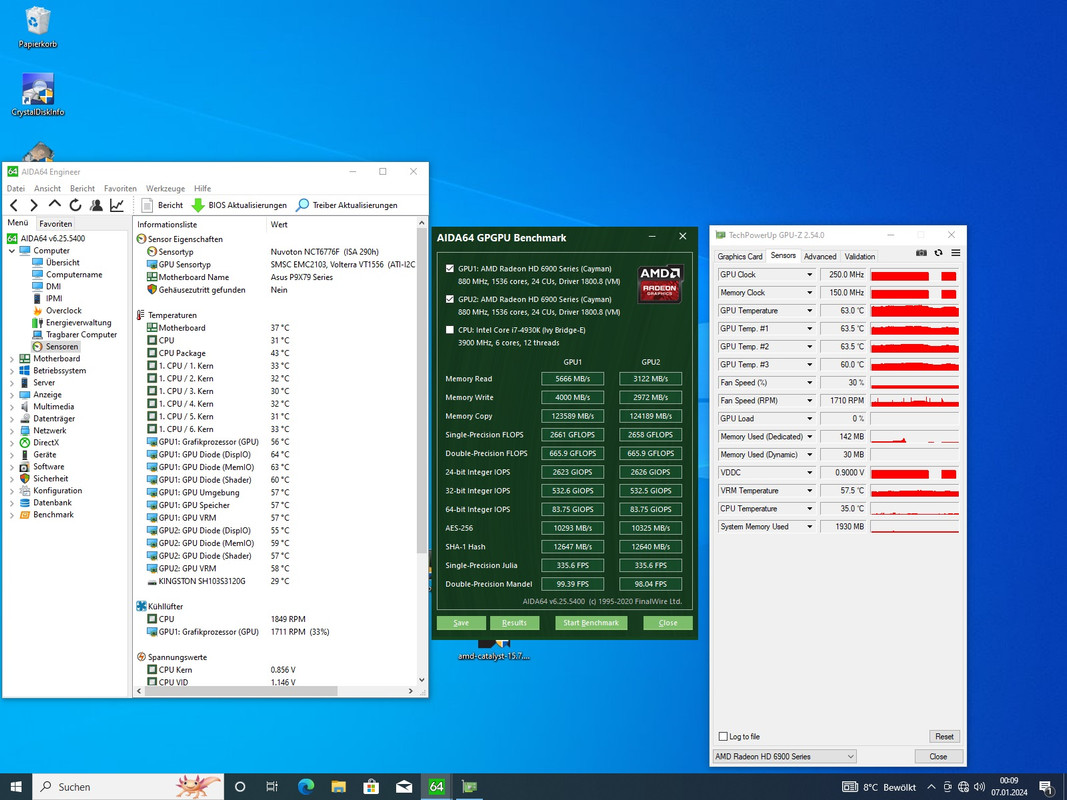The image size is (1067, 800).
Task: Open File Explorer from the taskbar
Action: [x=338, y=786]
